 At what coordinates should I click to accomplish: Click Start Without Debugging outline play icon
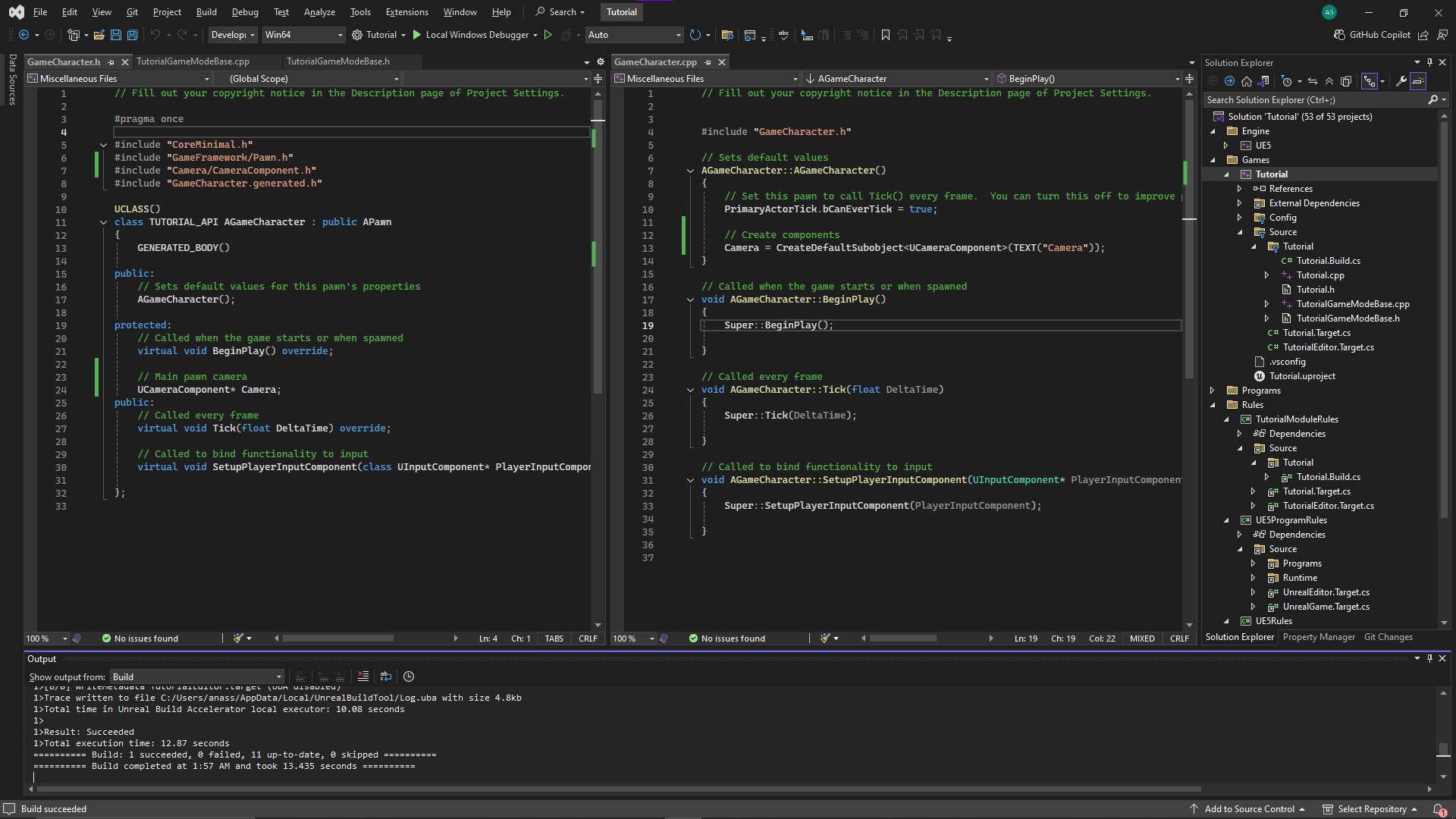[548, 35]
